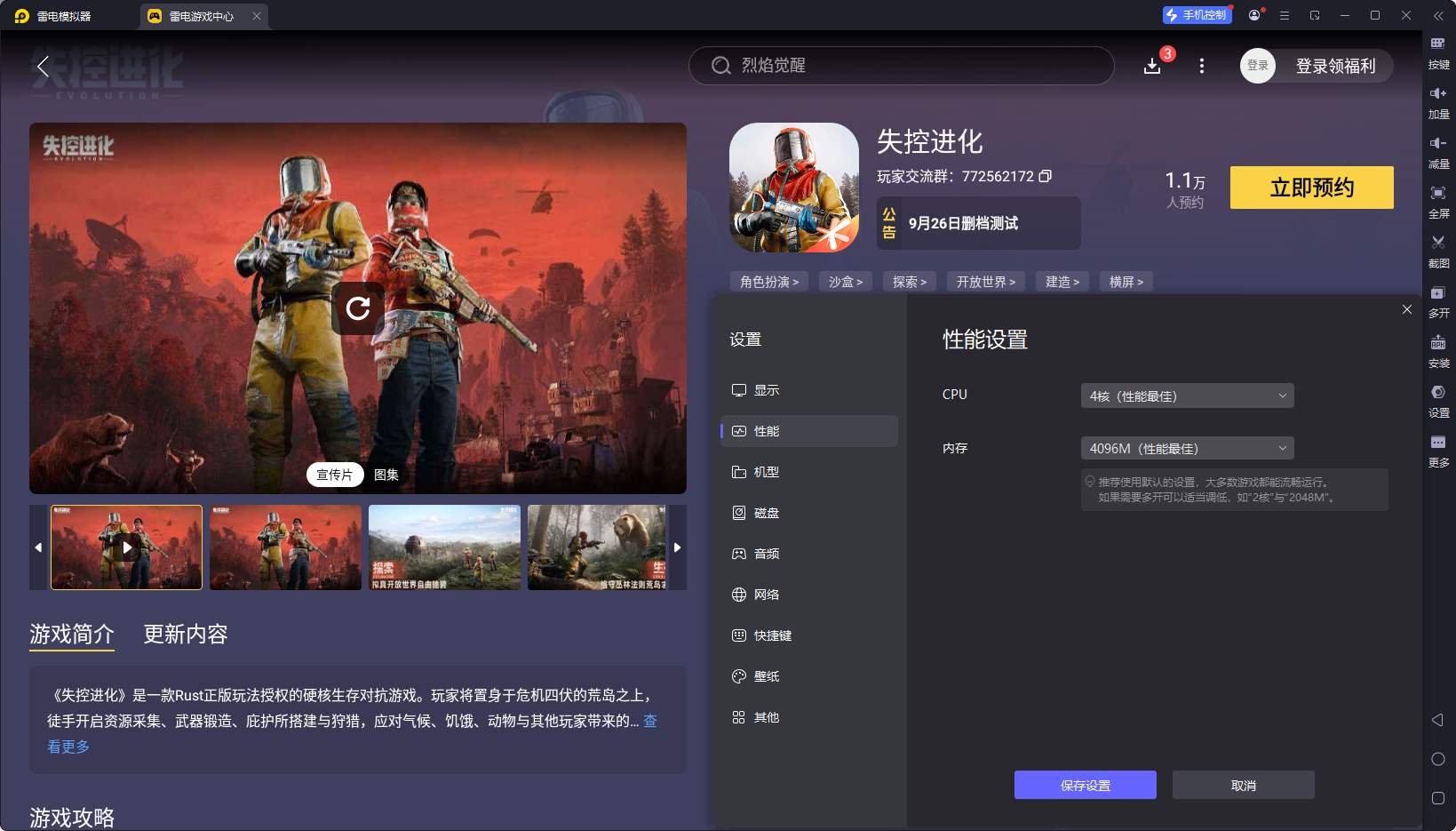
Task: Click the 立即预约 reservation button
Action: click(1311, 188)
